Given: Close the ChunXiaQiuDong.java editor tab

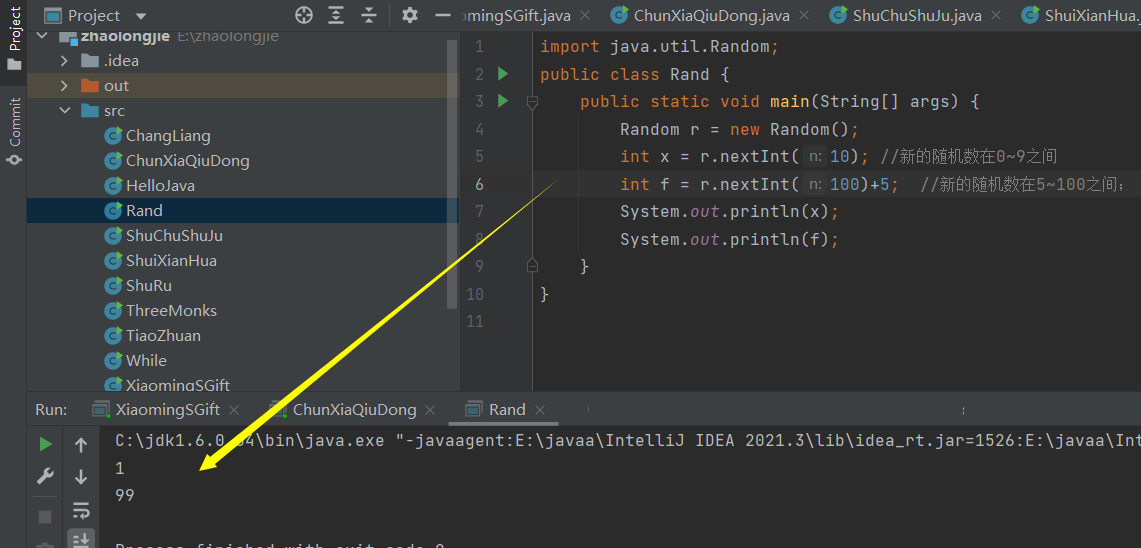Looking at the screenshot, I should (804, 15).
